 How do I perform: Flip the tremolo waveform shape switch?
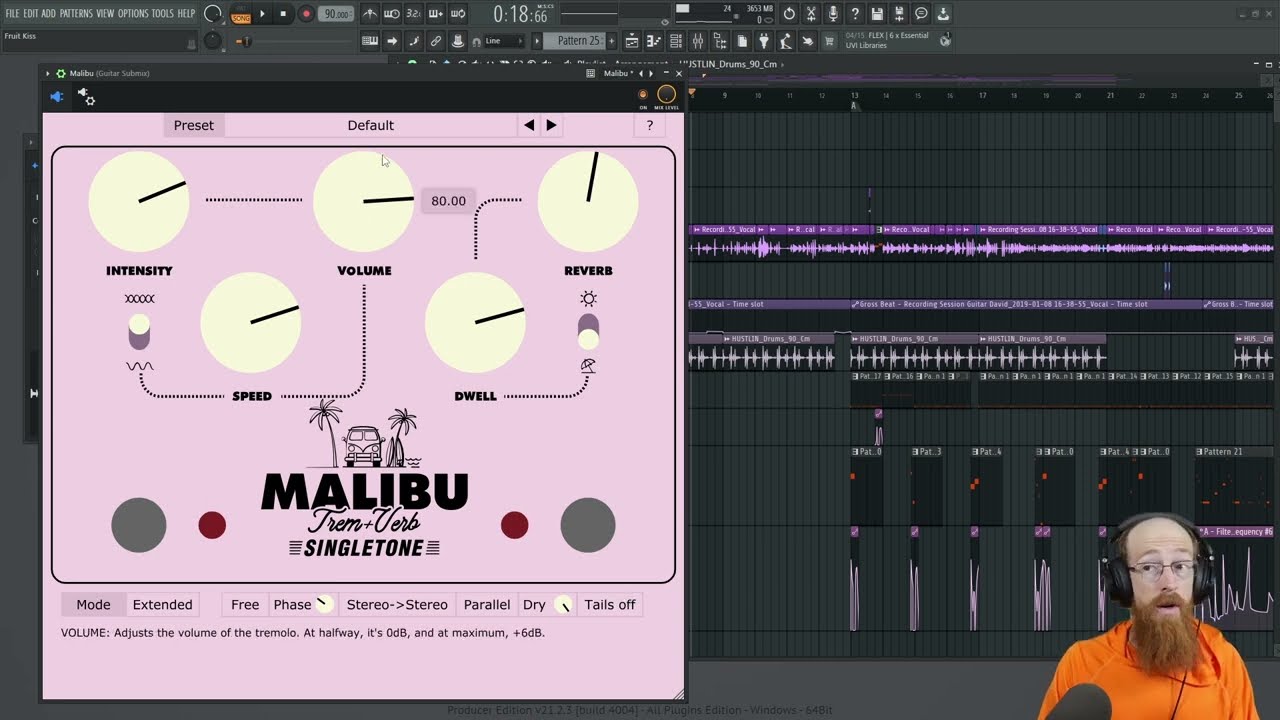139,332
